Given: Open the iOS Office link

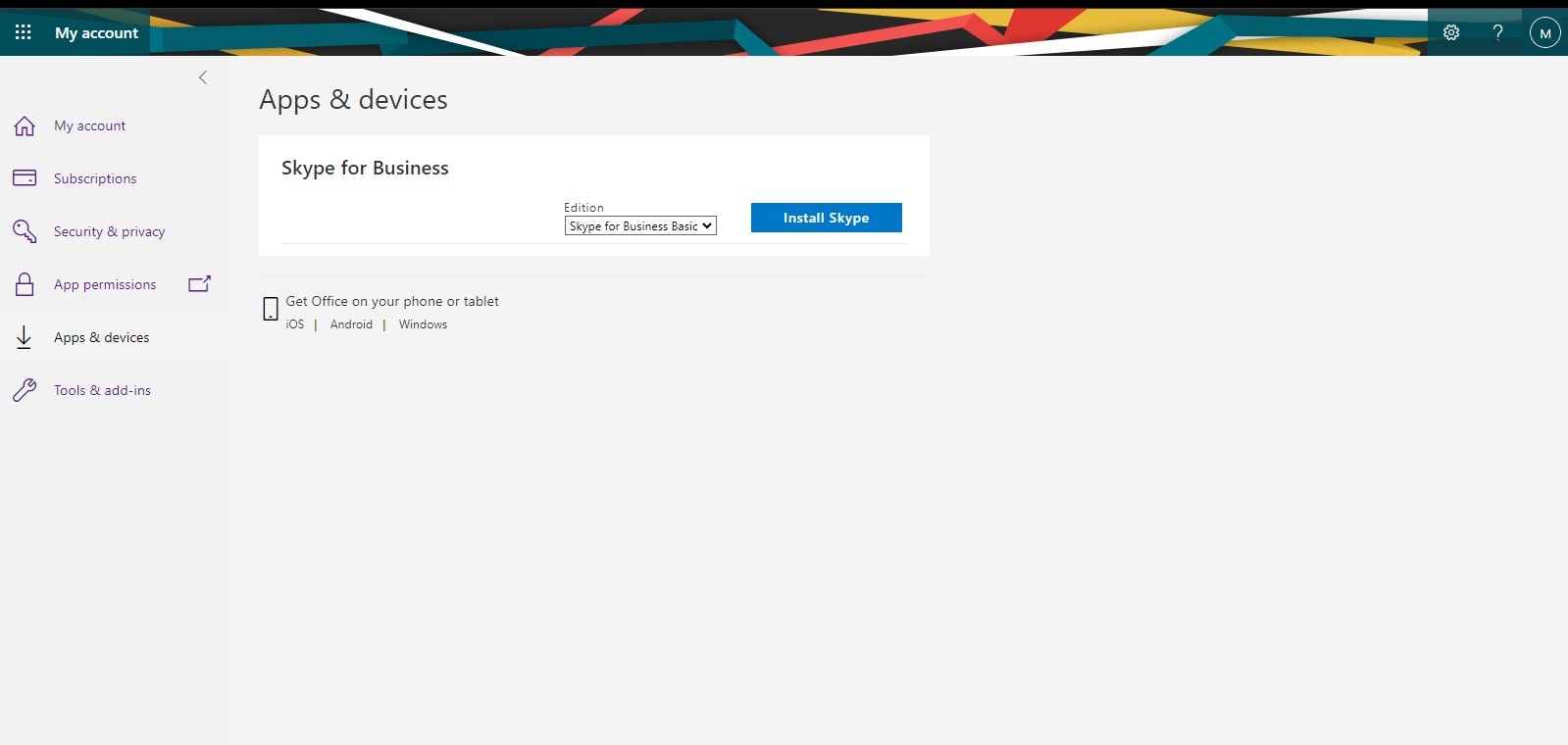Looking at the screenshot, I should click(295, 324).
